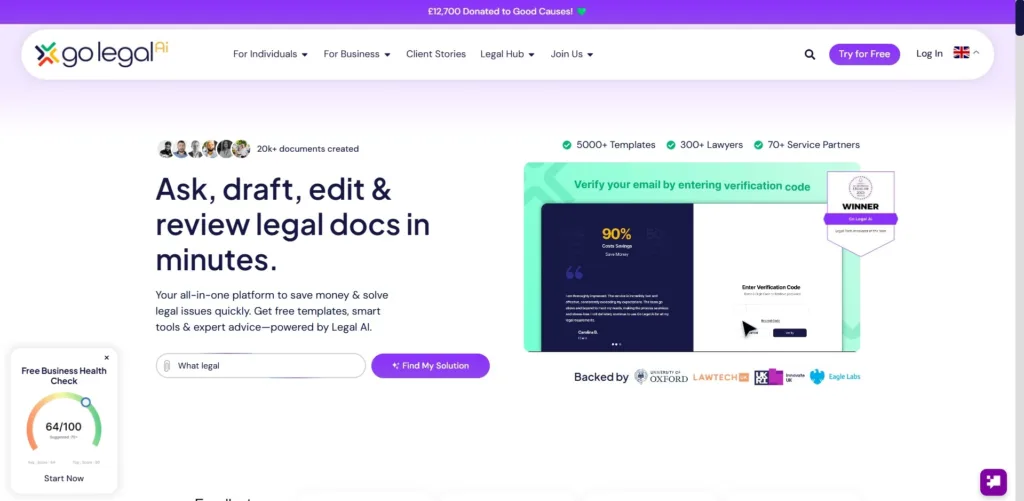The width and height of the screenshot is (1024, 501).
Task: Click the 5000+ Templates checkmark icon
Action: click(x=567, y=145)
